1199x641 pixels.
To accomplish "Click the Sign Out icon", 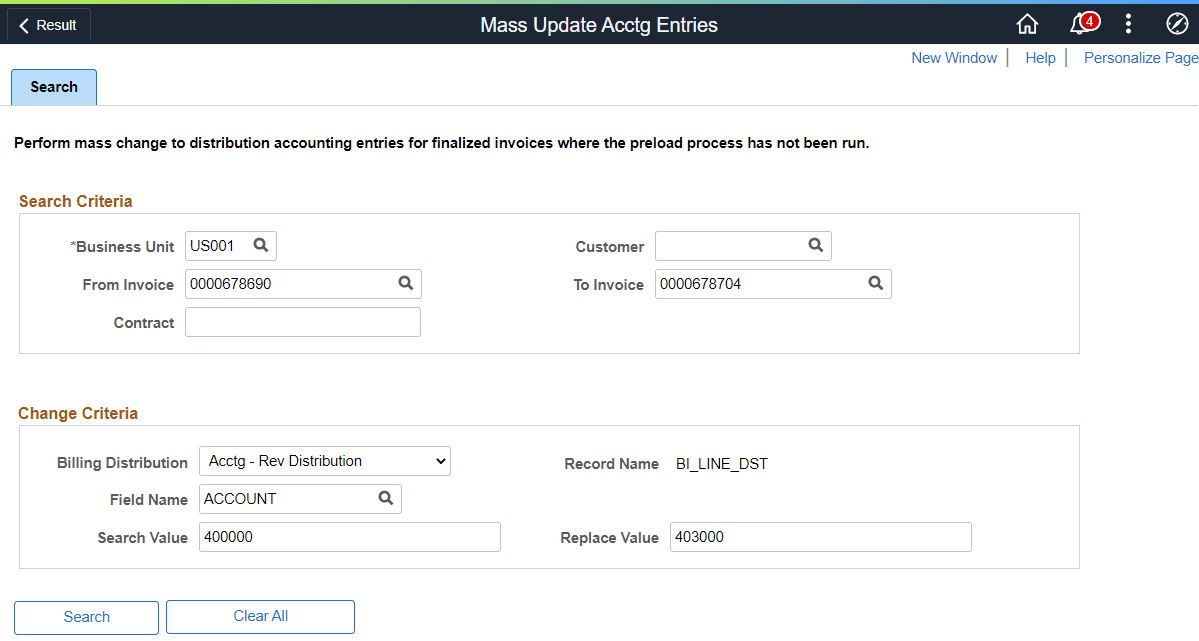I will pos(1176,23).
